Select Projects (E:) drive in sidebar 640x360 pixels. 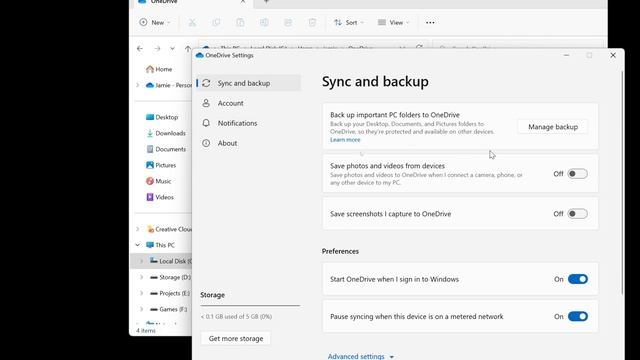pyautogui.click(x=170, y=293)
